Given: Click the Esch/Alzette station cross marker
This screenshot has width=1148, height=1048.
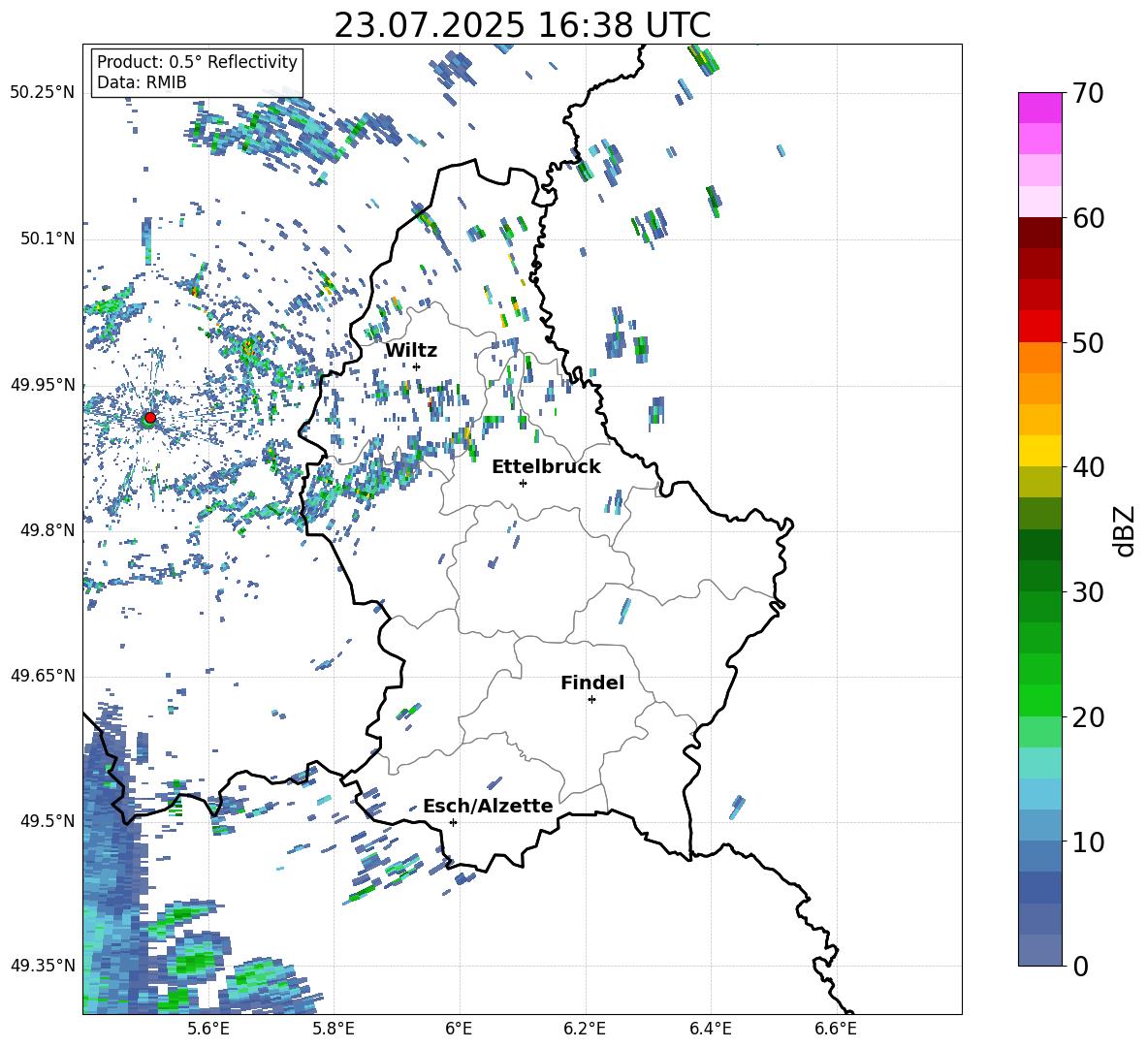Looking at the screenshot, I should (453, 822).
